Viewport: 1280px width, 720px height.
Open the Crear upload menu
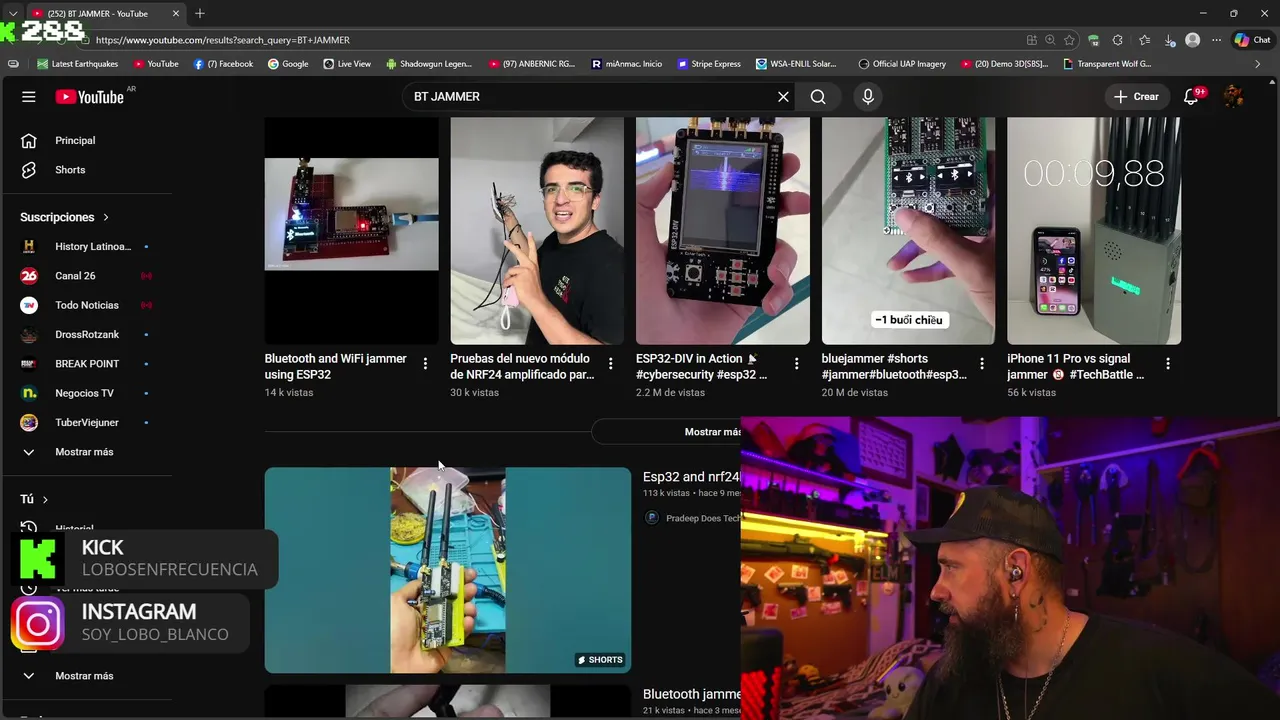coord(1137,97)
